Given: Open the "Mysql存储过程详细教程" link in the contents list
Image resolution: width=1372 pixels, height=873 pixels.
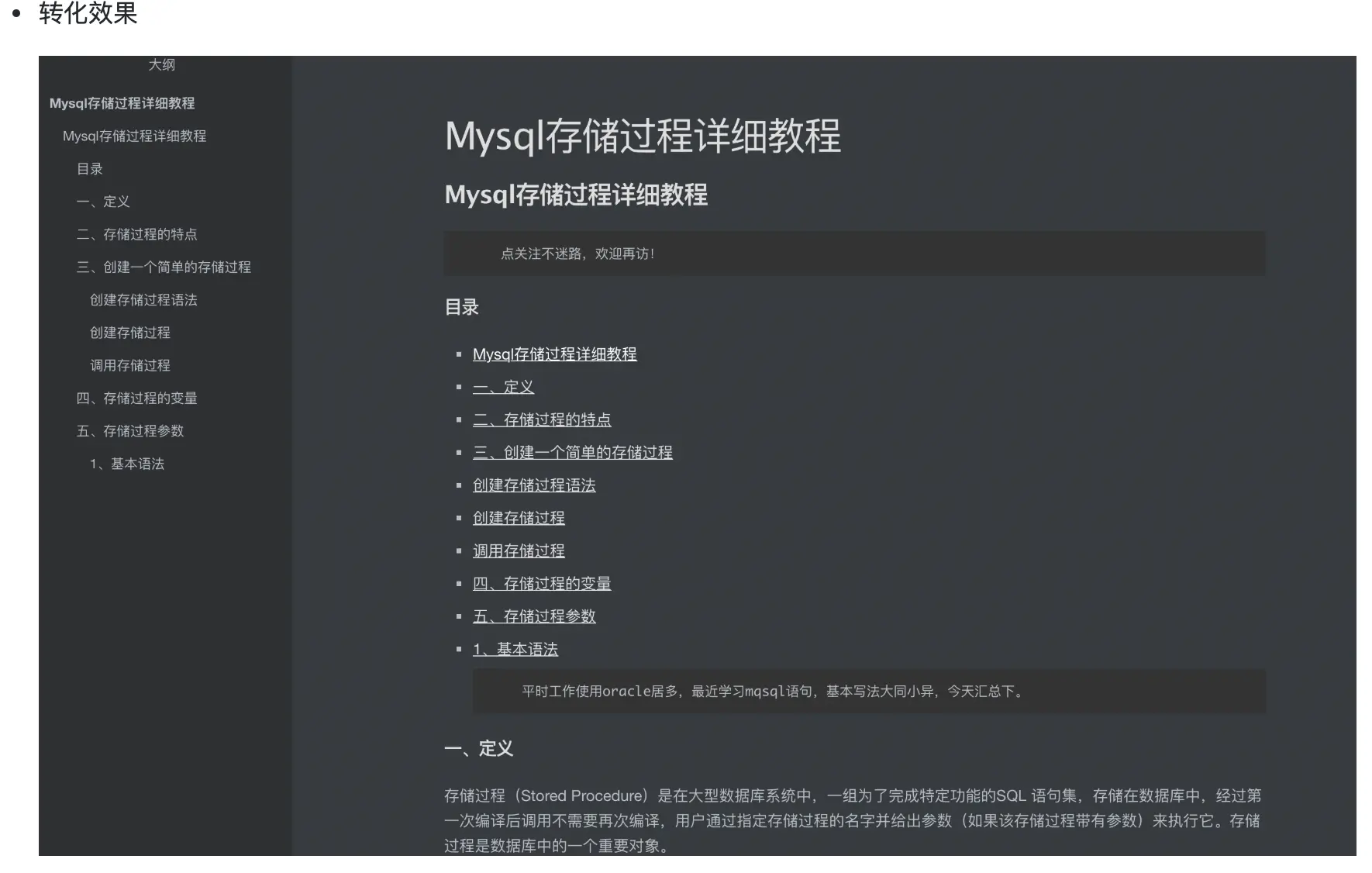Looking at the screenshot, I should click(555, 354).
